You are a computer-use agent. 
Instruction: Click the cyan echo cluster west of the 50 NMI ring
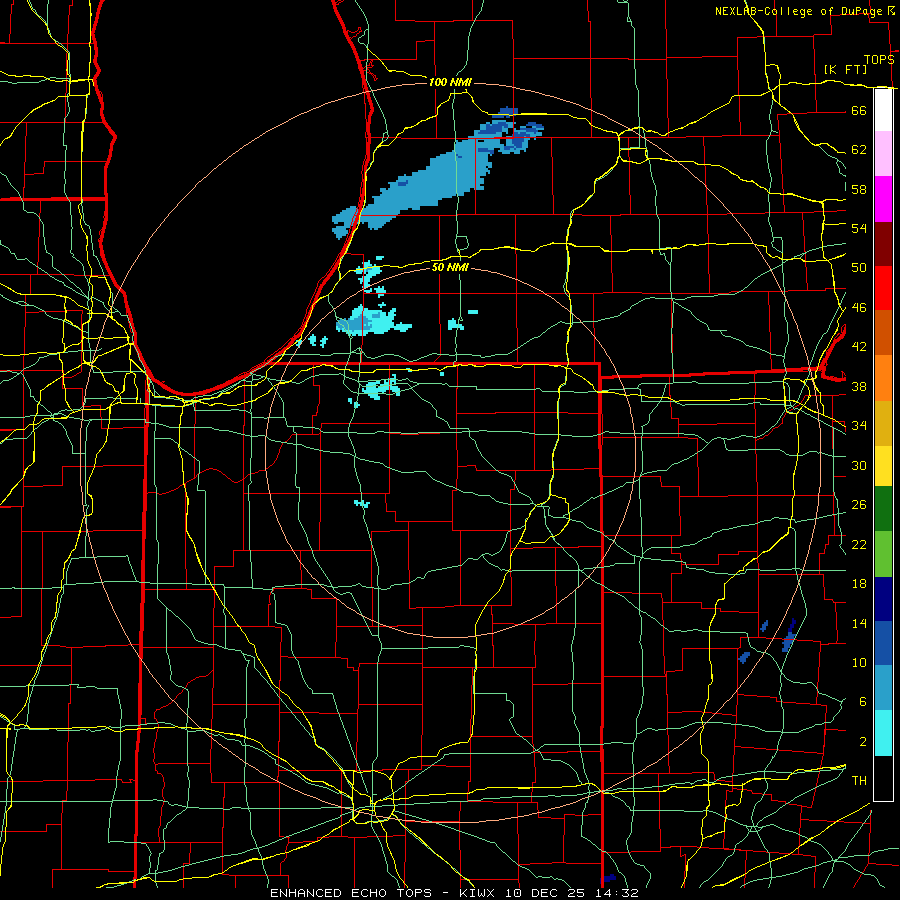372,321
